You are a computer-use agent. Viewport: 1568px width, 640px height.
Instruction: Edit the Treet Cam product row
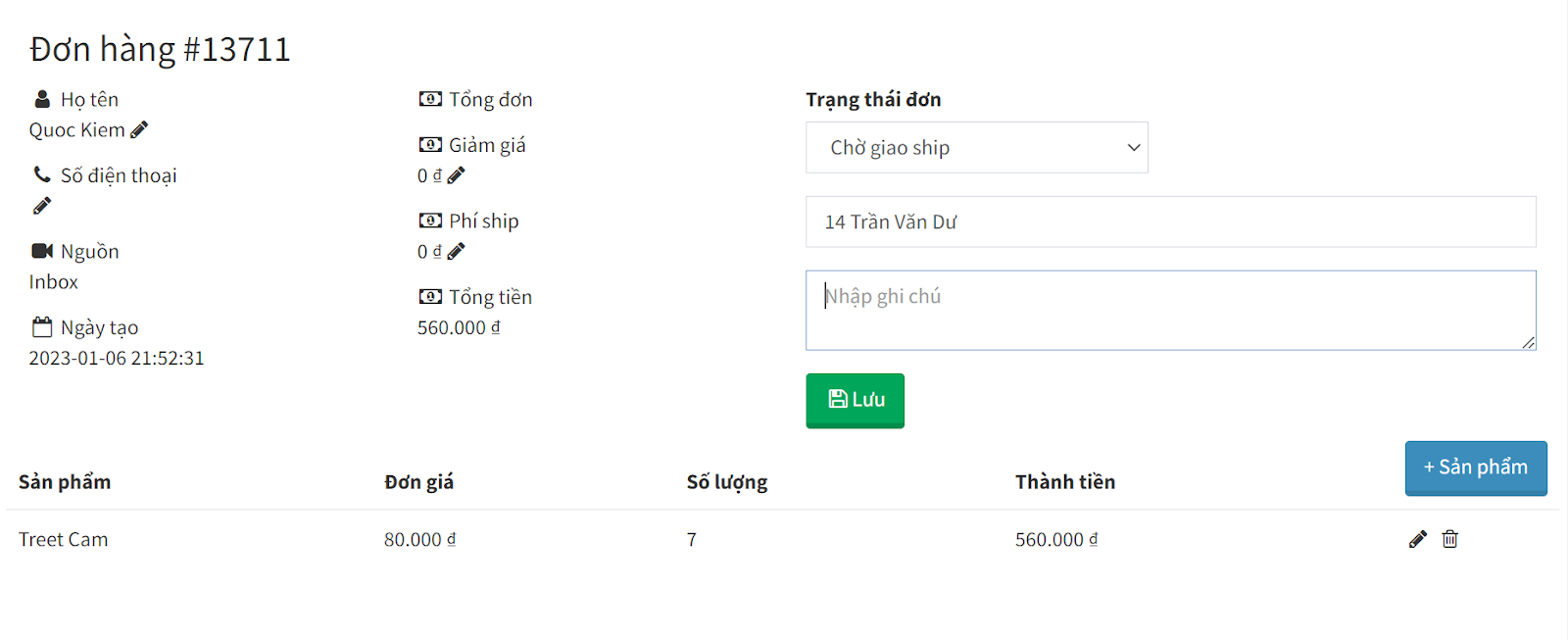(1417, 539)
